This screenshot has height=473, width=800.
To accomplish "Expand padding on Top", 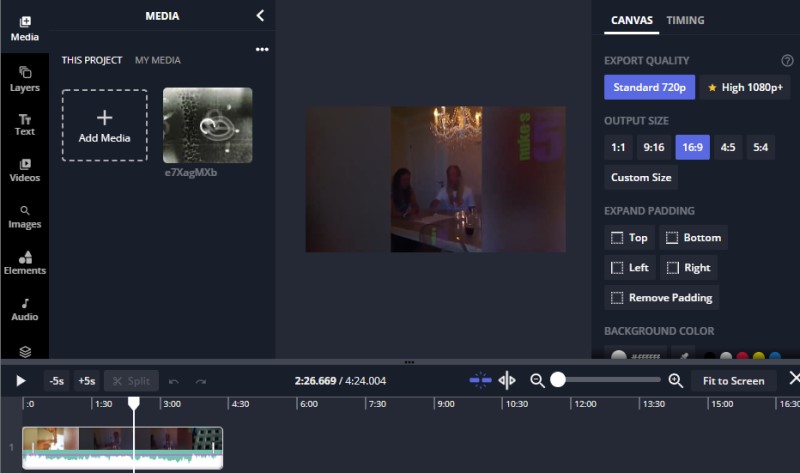I will point(630,238).
